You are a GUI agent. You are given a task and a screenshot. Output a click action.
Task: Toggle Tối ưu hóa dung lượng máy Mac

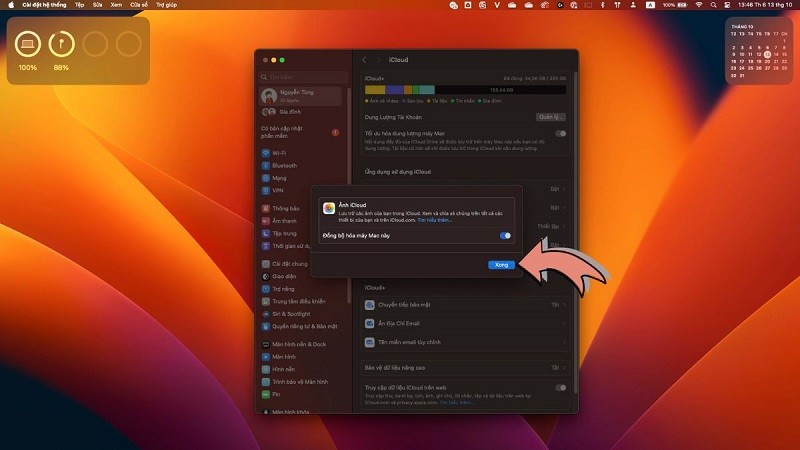point(560,133)
